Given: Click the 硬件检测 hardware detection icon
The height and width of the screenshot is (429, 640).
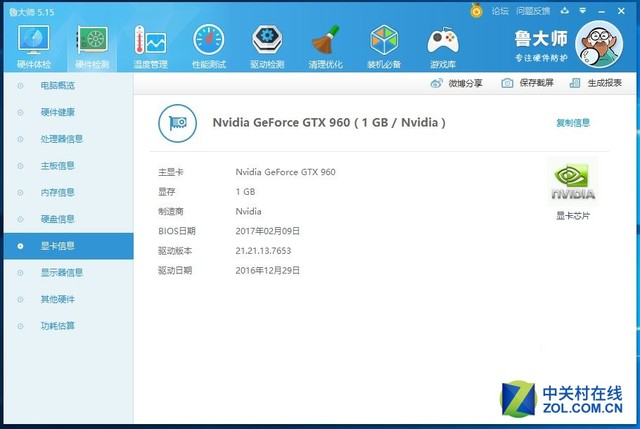Looking at the screenshot, I should pyautogui.click(x=92, y=42).
